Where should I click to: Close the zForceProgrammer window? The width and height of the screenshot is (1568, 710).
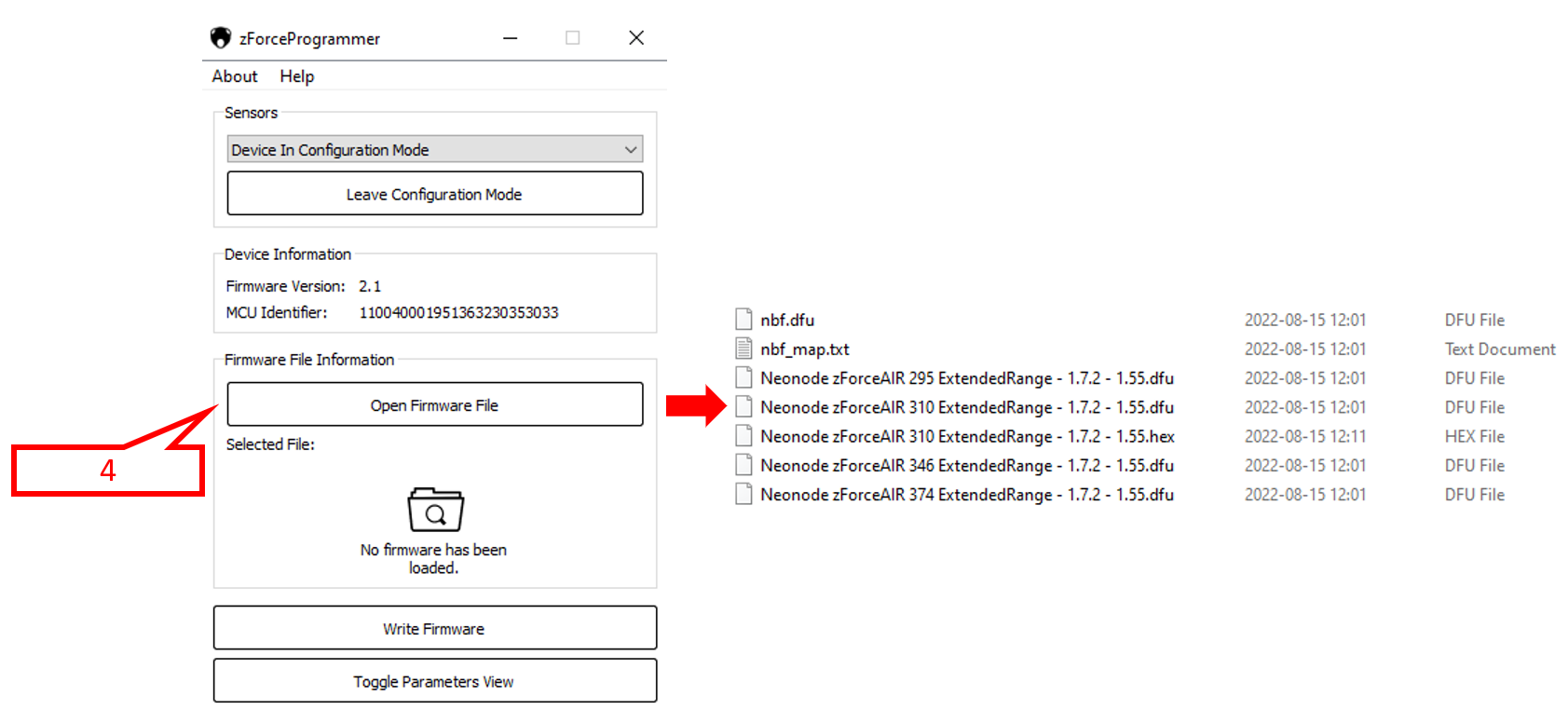click(636, 38)
